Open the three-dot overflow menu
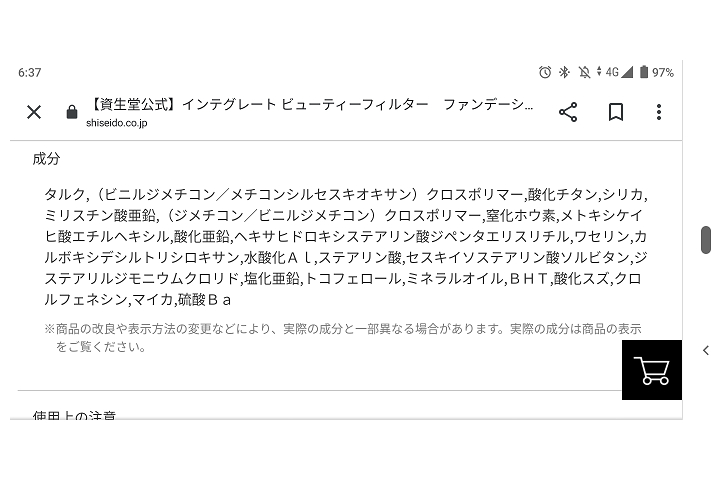This screenshot has height=480, width=720. point(659,112)
